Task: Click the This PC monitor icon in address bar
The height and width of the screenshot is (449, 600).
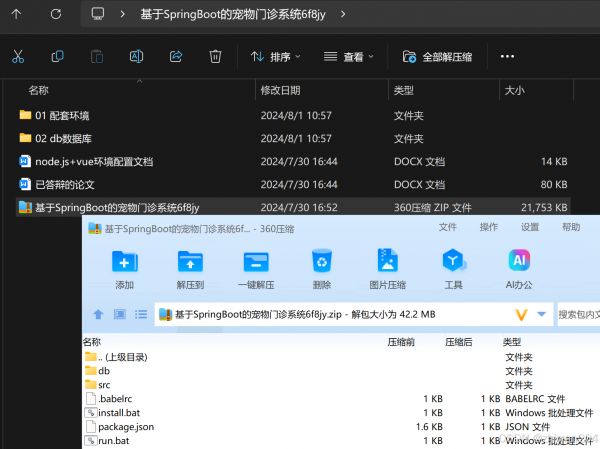Action: pyautogui.click(x=98, y=14)
